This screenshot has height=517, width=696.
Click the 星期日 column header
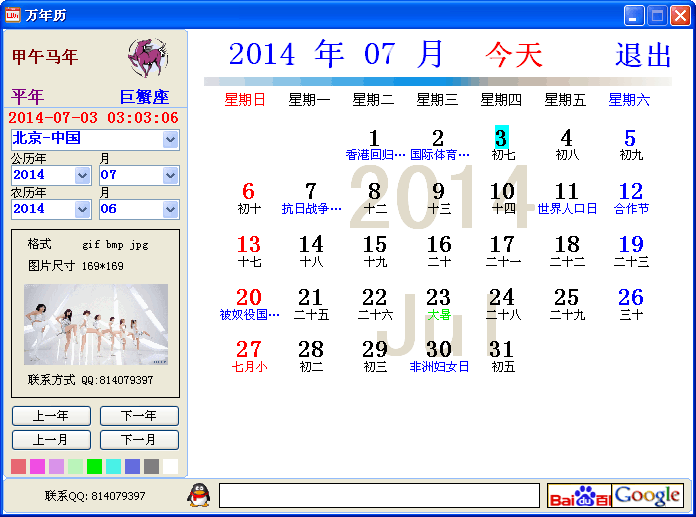[245, 100]
